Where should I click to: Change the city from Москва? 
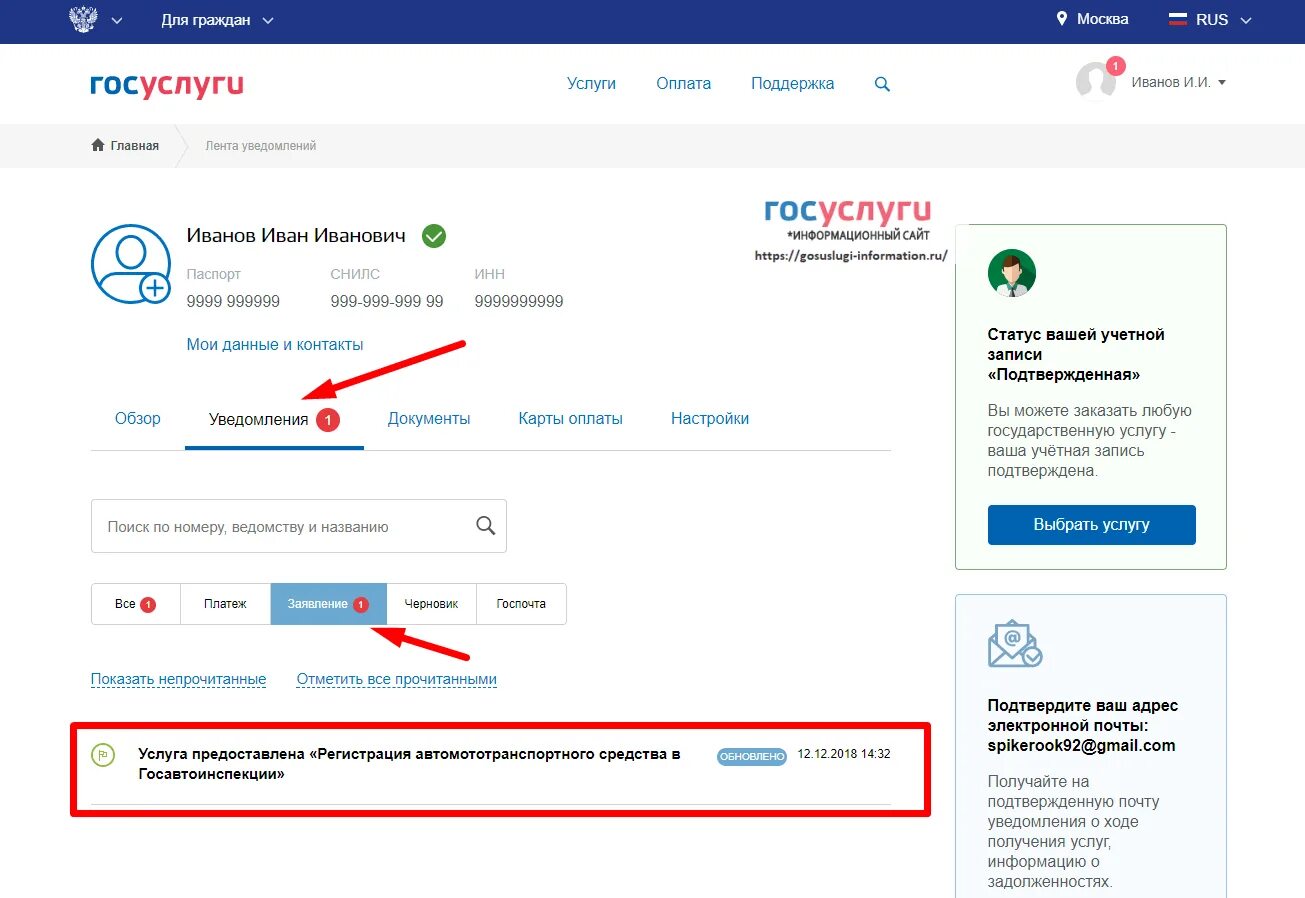point(1102,19)
